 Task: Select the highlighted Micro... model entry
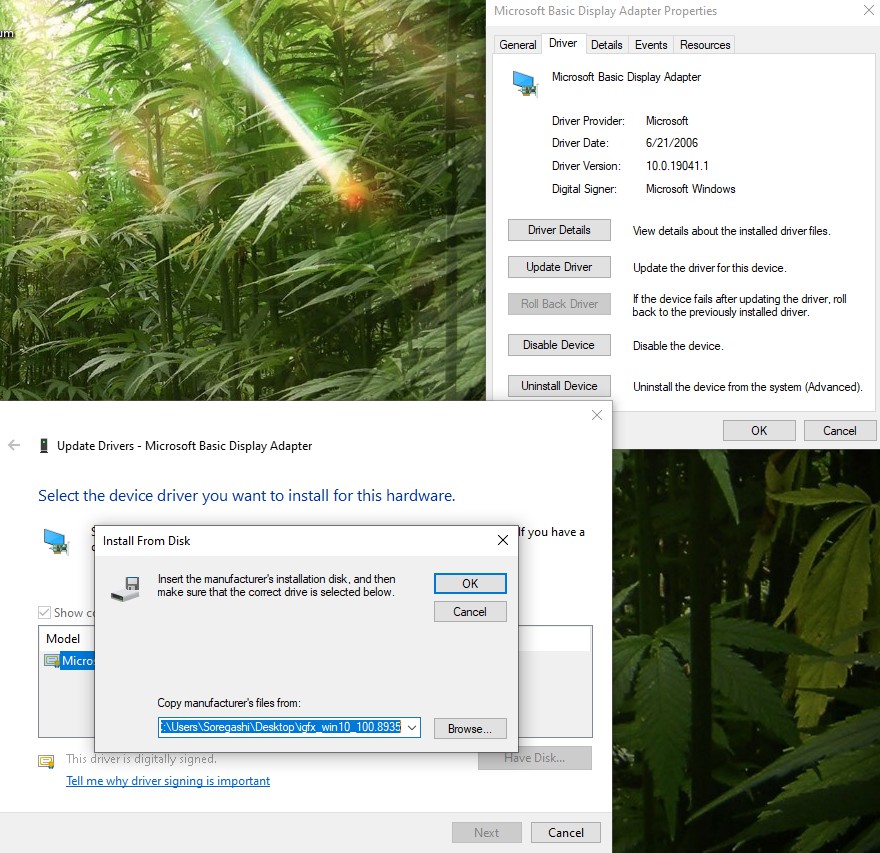[77, 661]
